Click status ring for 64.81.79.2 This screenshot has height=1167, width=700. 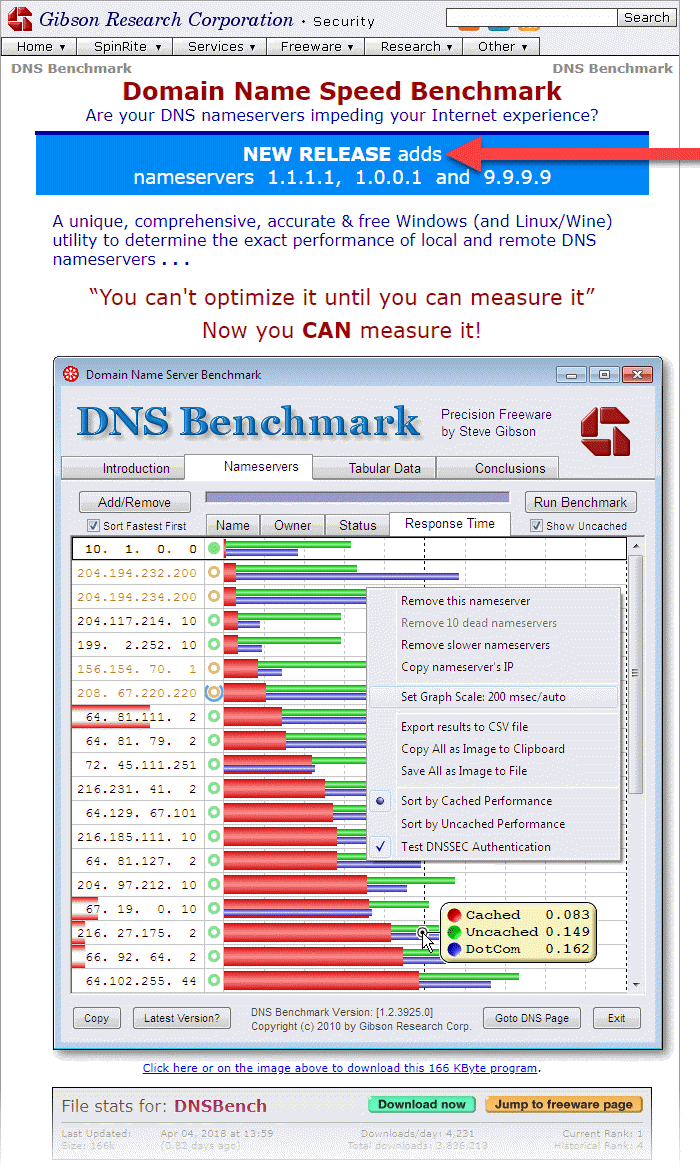pos(214,741)
